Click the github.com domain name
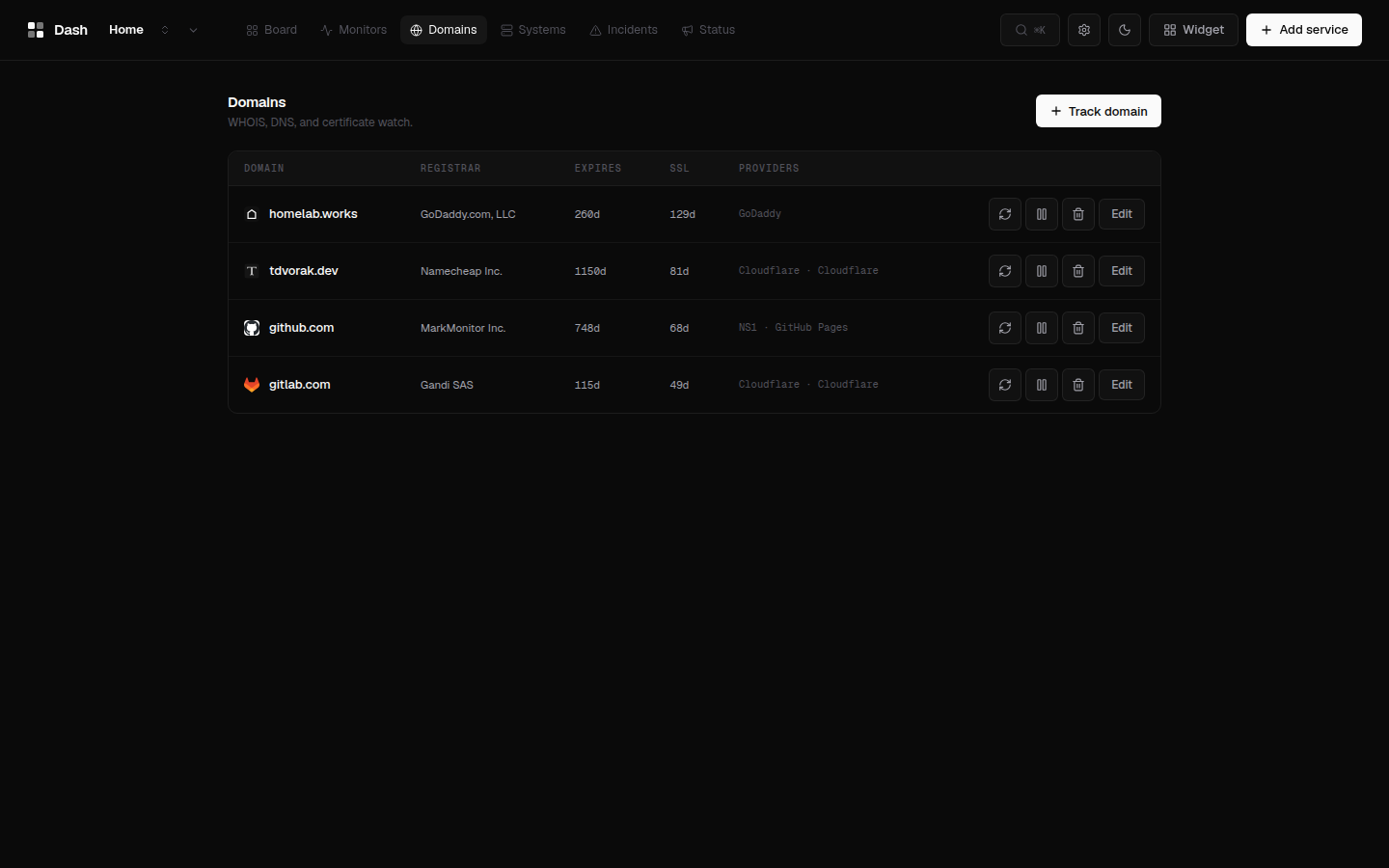This screenshot has width=1389, height=868. click(x=301, y=328)
